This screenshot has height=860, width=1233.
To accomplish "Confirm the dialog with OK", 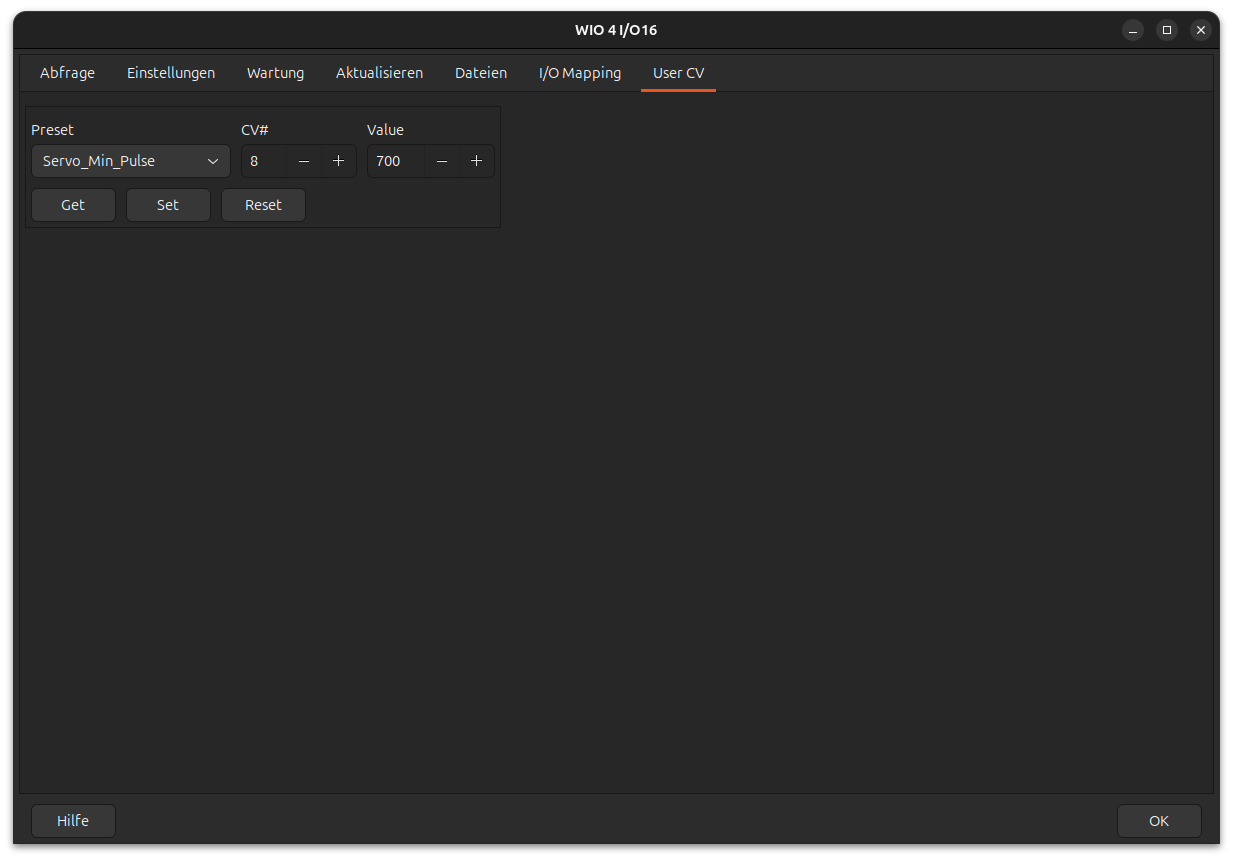I will point(1159,821).
